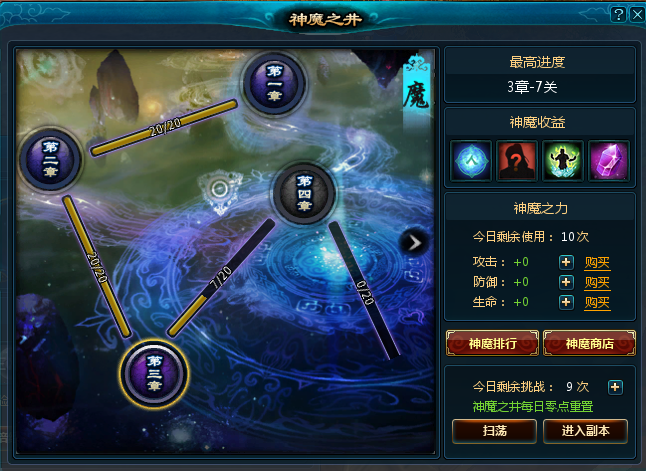The width and height of the screenshot is (646, 471).
Task: Select the highlighted 第三章 chapter node
Action: coord(154,374)
